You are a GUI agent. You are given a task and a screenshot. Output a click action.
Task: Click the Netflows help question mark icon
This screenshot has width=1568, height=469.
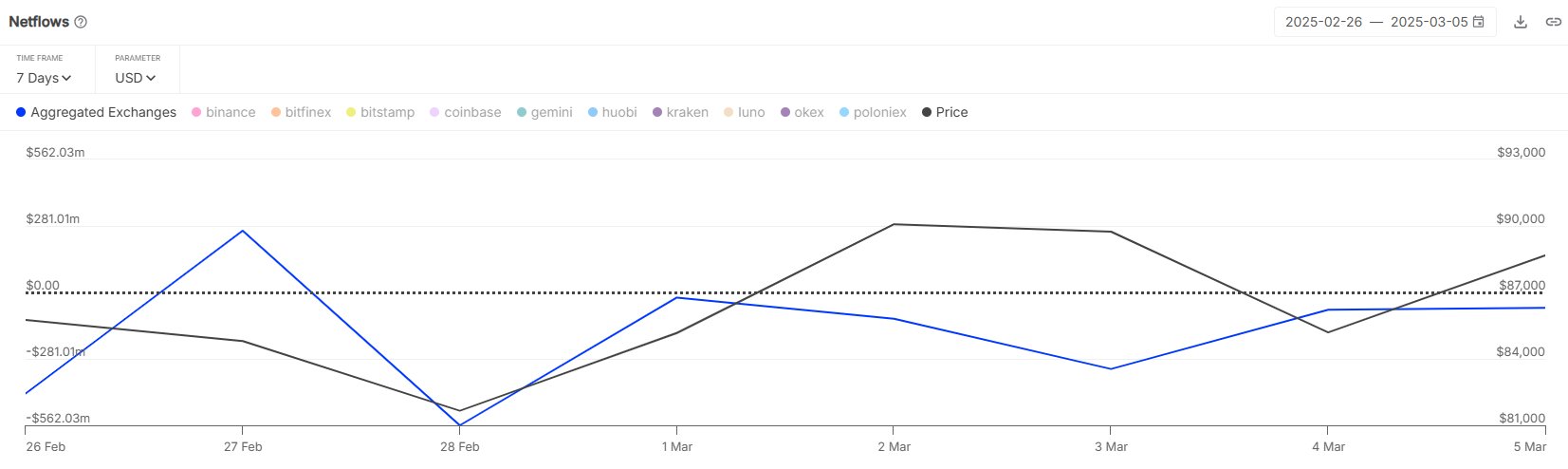pyautogui.click(x=81, y=22)
